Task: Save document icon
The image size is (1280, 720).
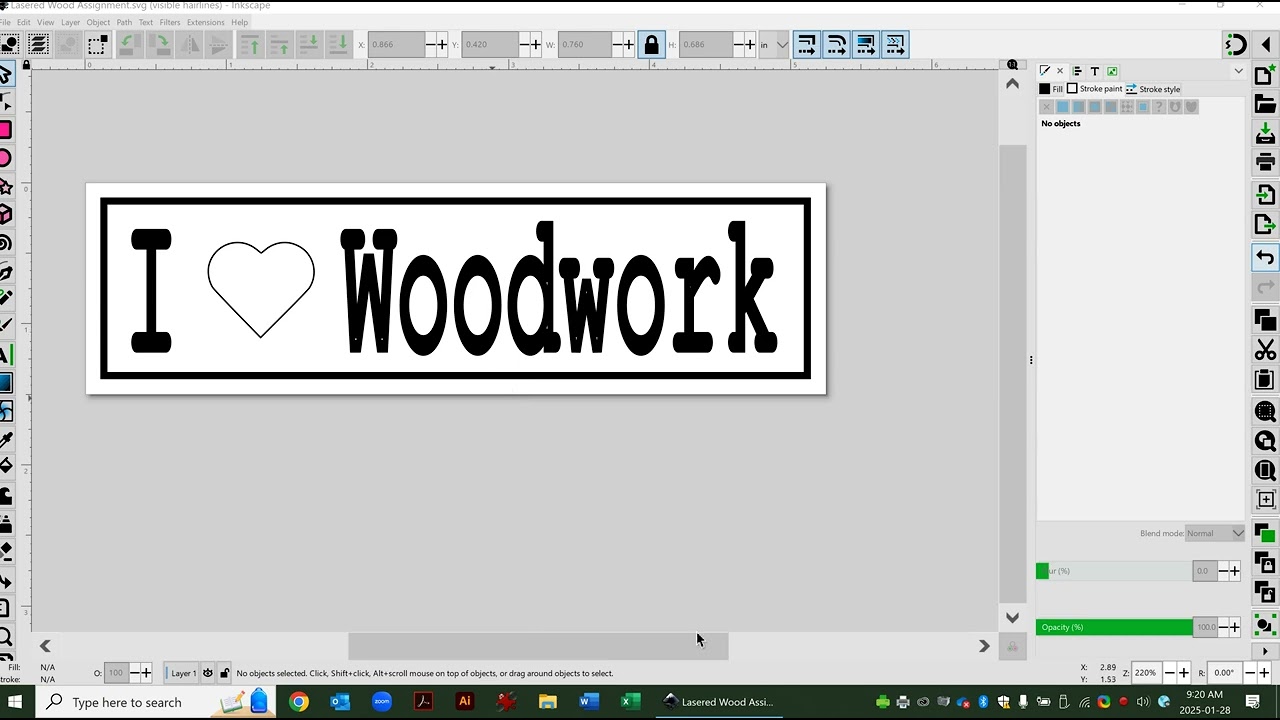Action: [1265, 133]
